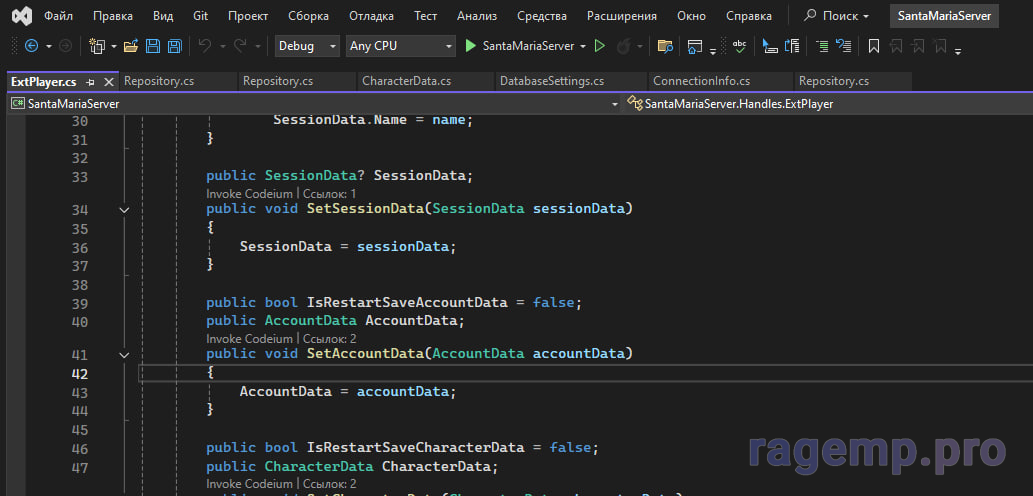Click the spell checker abc icon
The image size is (1033, 496).
click(739, 46)
